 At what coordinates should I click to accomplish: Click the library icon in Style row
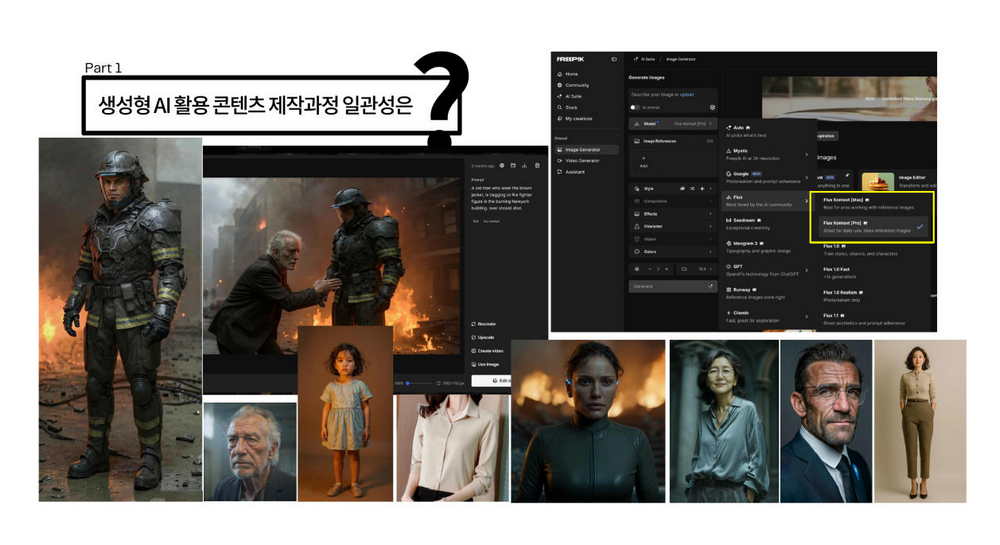pos(682,189)
